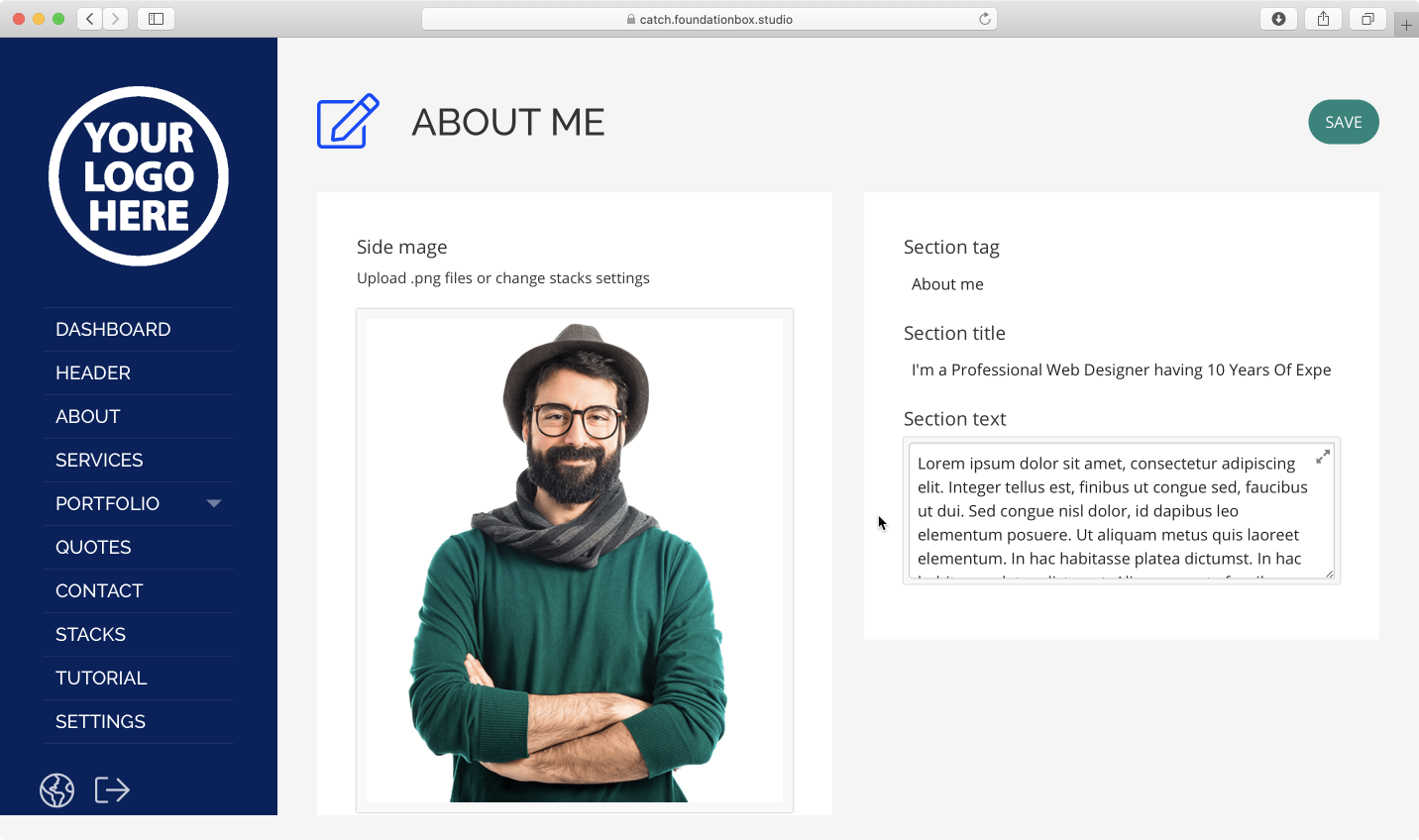The height and width of the screenshot is (840, 1419).
Task: Navigate to Stacks in sidebar
Action: pos(90,635)
